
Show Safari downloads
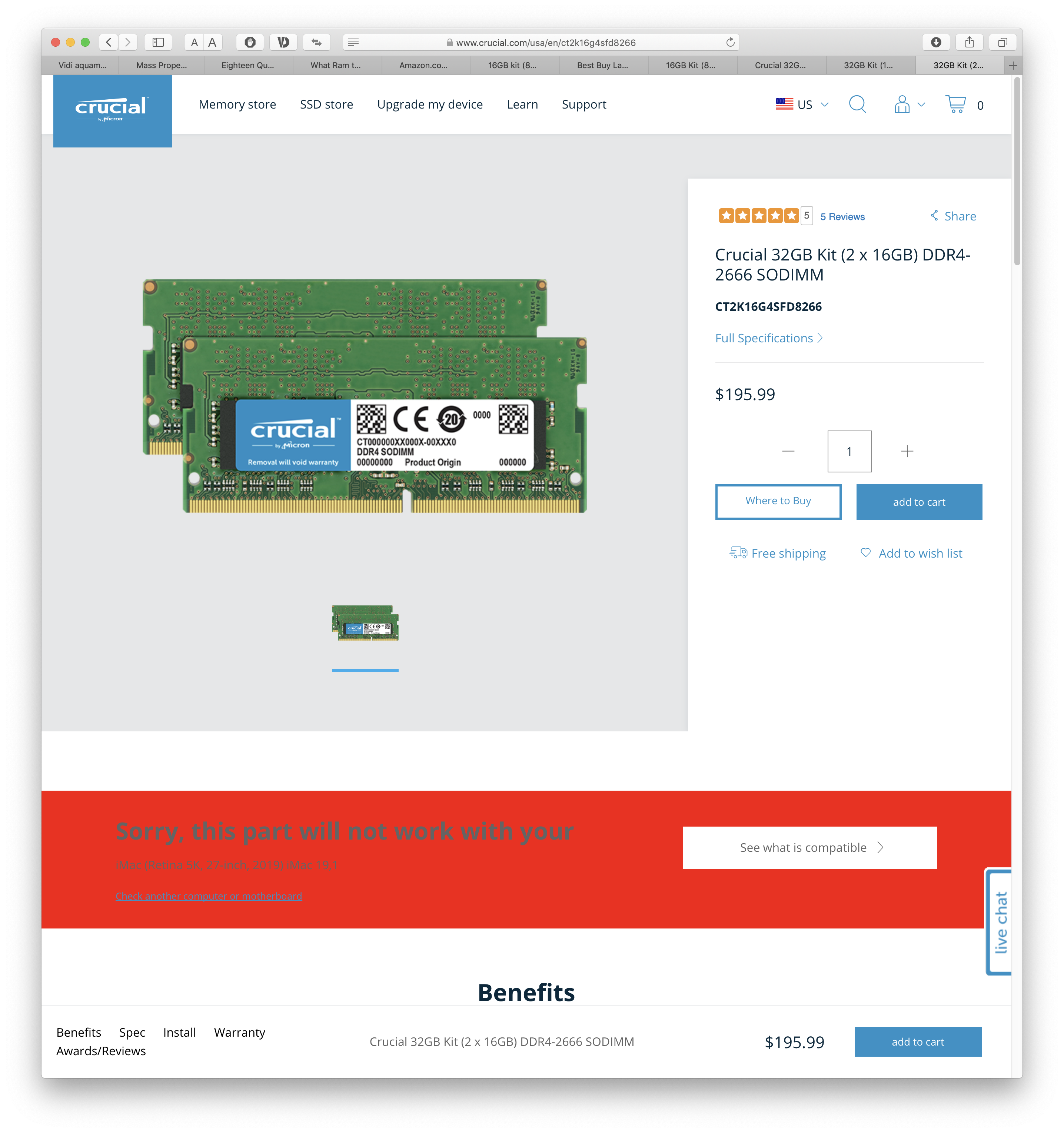pos(936,42)
